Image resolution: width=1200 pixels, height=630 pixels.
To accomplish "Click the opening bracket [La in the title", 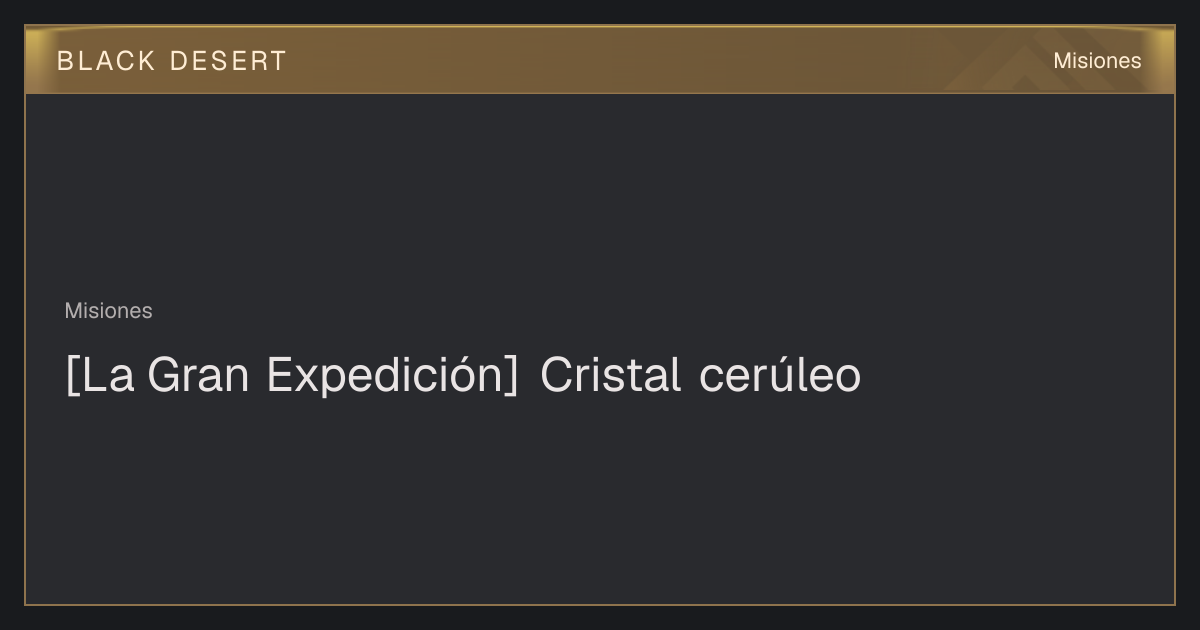I will (x=100, y=376).
